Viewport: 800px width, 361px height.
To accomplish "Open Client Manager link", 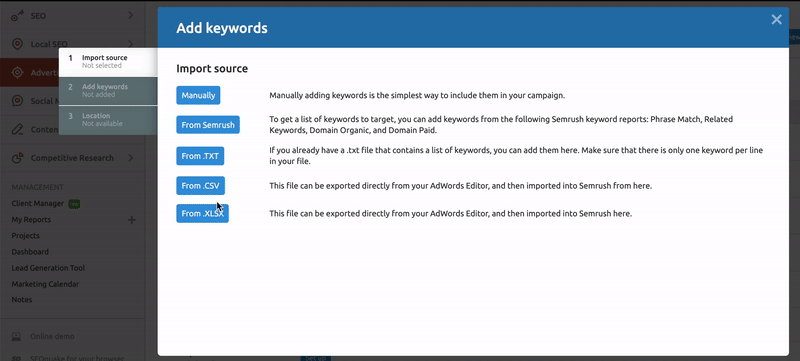I will (x=38, y=203).
